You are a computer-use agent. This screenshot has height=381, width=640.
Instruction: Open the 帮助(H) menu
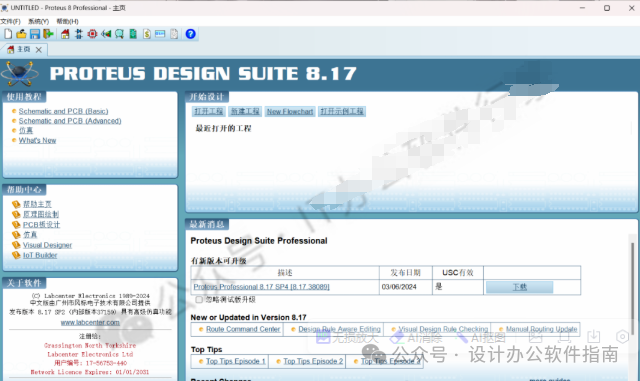(67, 21)
